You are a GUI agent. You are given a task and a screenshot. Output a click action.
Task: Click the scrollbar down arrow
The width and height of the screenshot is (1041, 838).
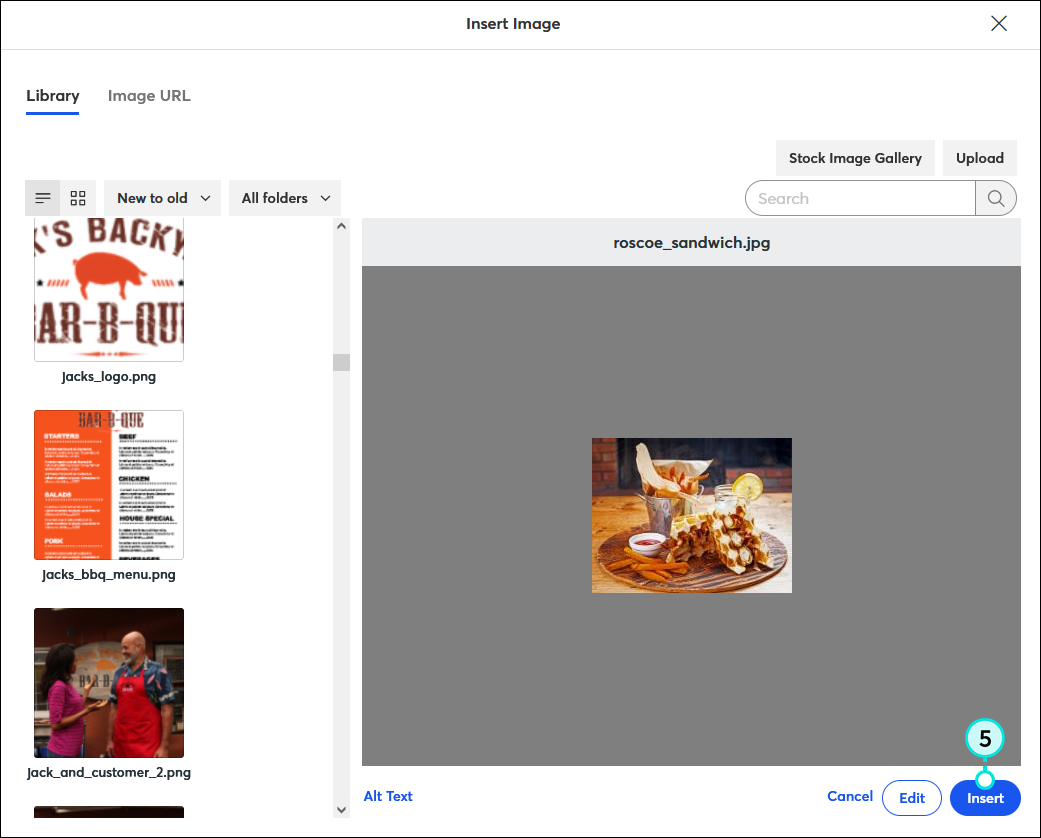coord(341,810)
